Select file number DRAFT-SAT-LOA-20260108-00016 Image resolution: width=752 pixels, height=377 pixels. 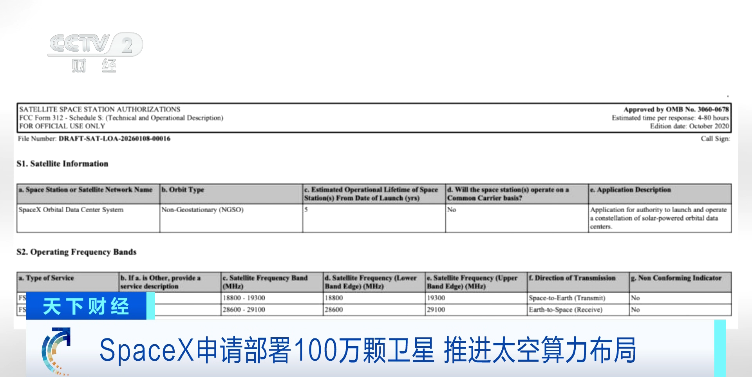[x=114, y=139]
